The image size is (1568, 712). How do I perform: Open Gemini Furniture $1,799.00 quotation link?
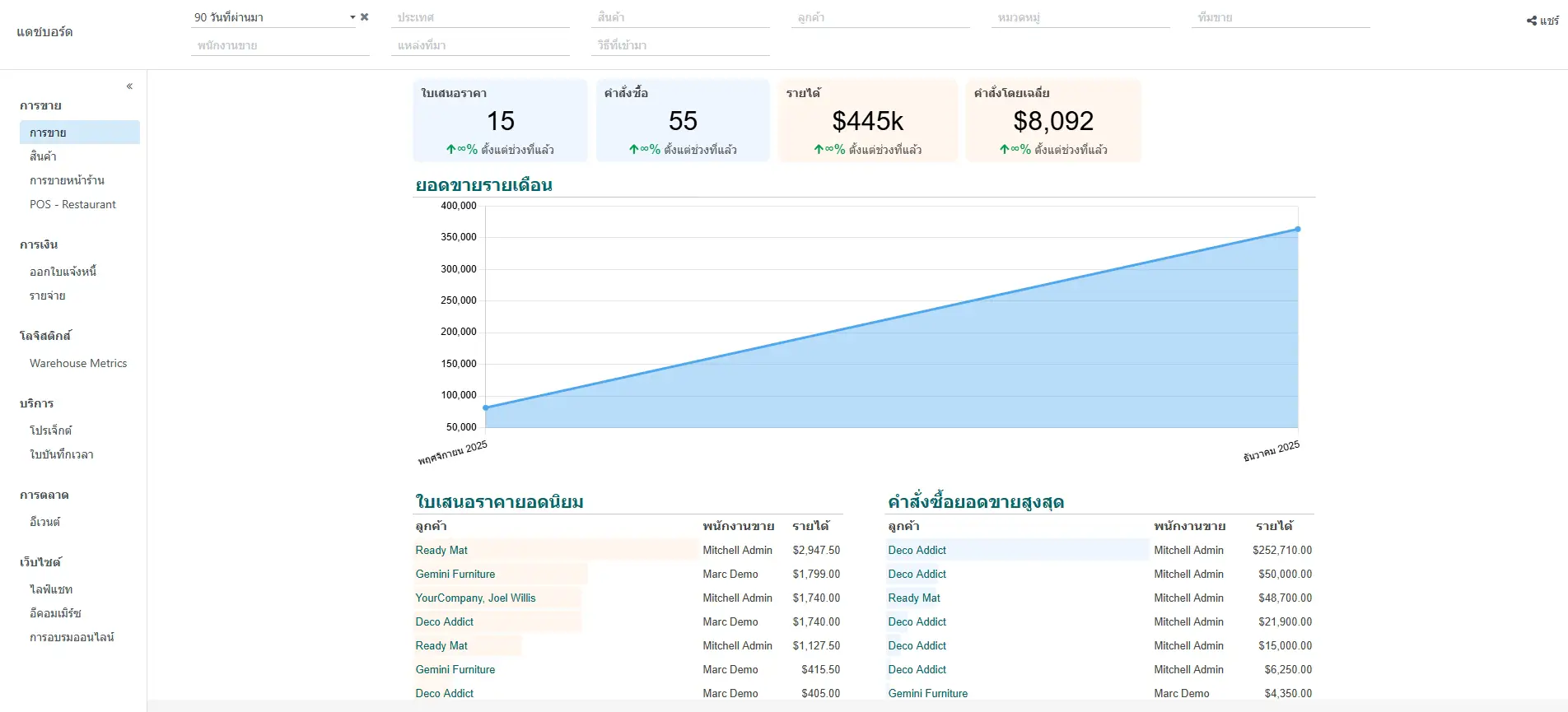[455, 575]
